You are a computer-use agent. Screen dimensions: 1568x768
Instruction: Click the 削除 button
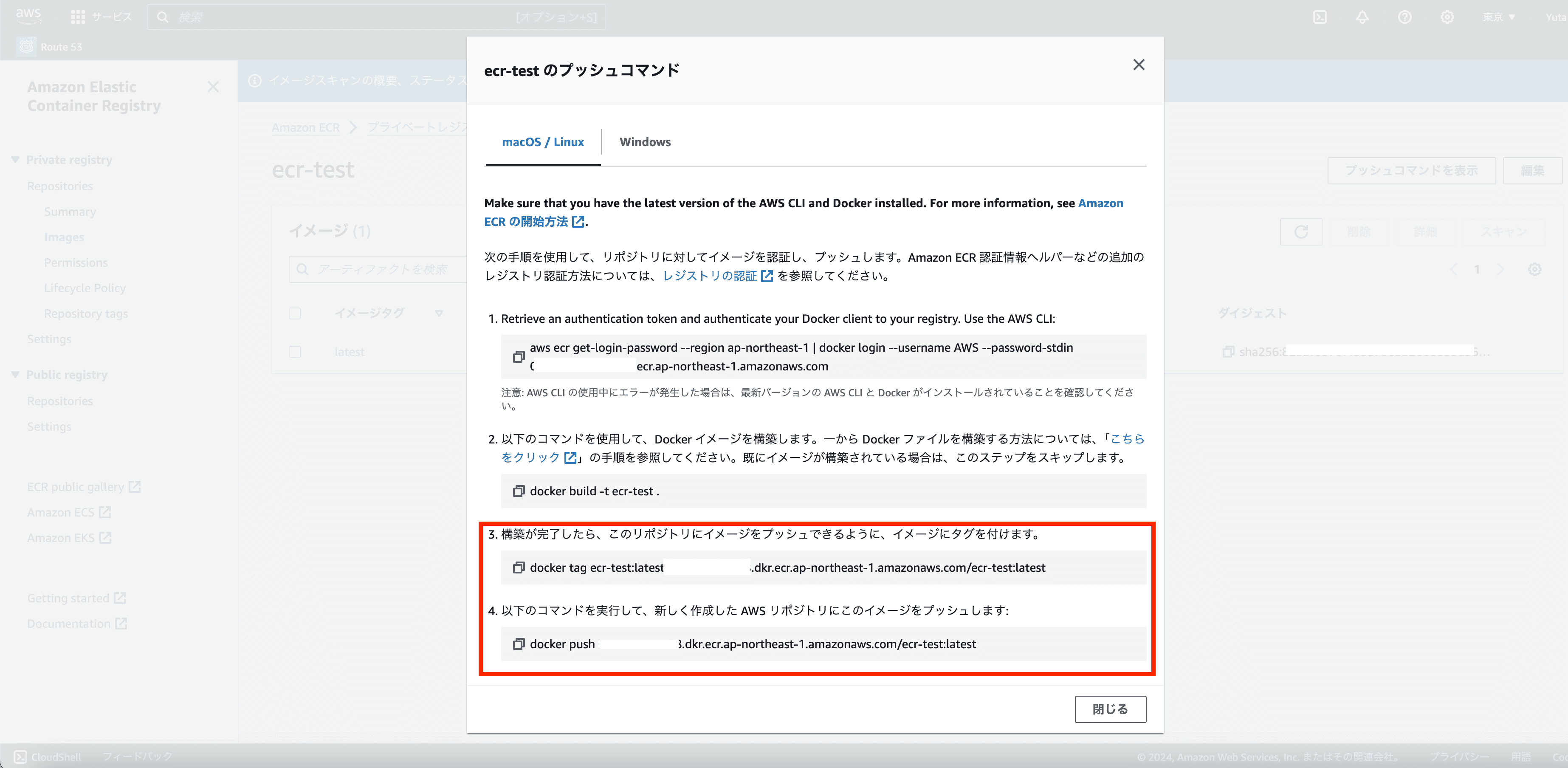point(1359,232)
